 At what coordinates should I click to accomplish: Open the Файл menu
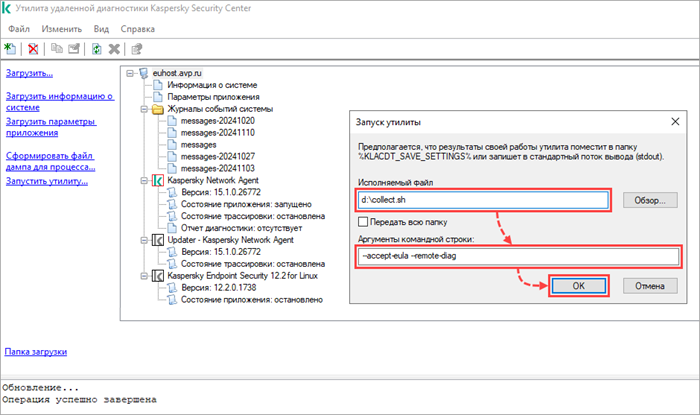pyautogui.click(x=19, y=29)
